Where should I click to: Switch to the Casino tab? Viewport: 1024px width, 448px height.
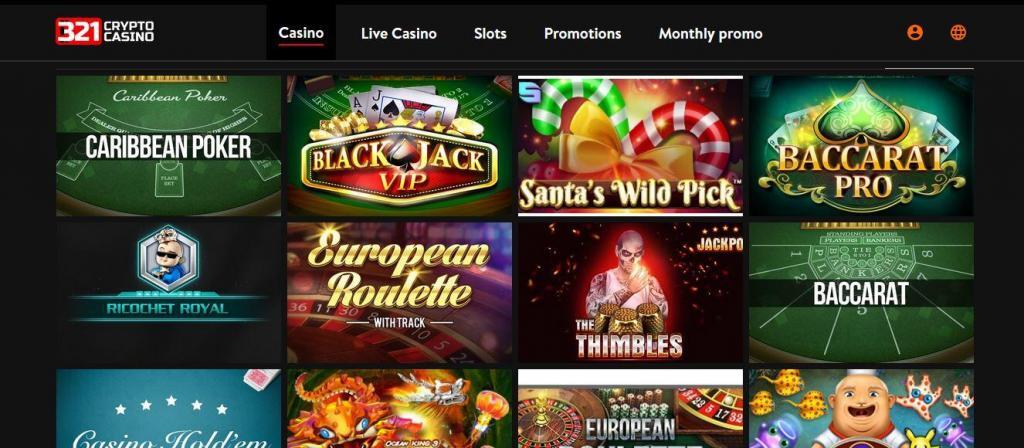click(x=301, y=33)
